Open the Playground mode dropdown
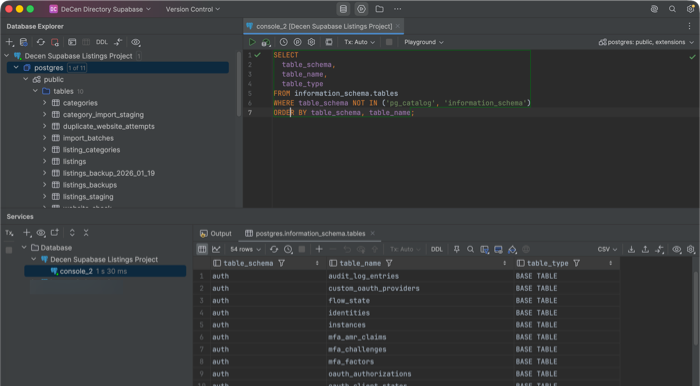The height and width of the screenshot is (386, 700). 424,42
